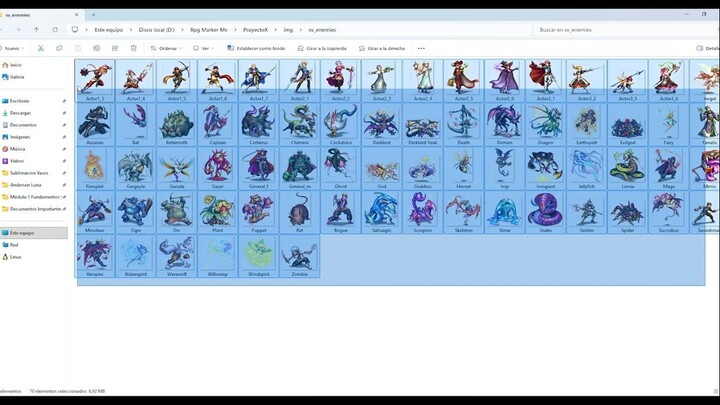Navigate forward with the forward arrow

tap(18, 30)
